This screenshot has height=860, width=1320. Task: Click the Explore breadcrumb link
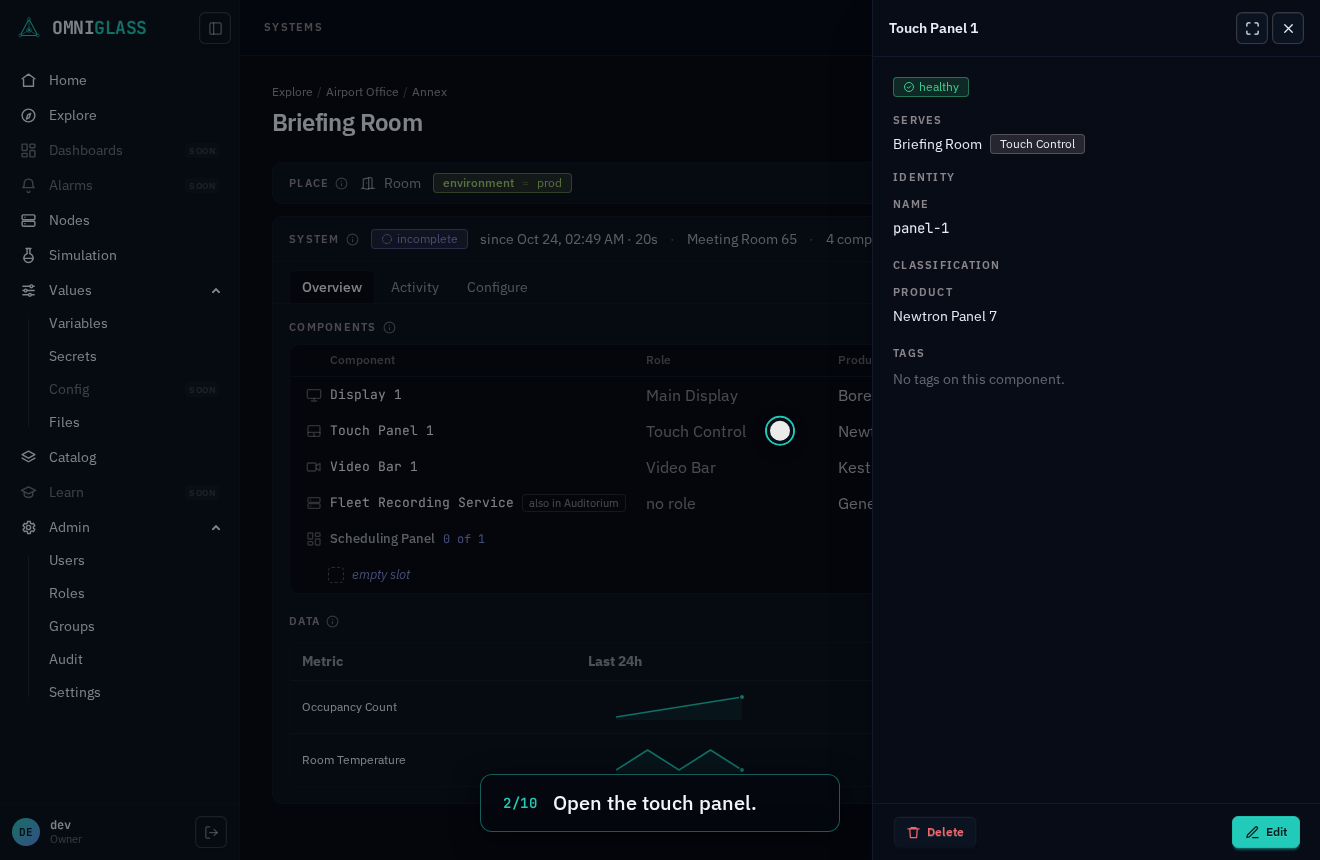[x=292, y=92]
